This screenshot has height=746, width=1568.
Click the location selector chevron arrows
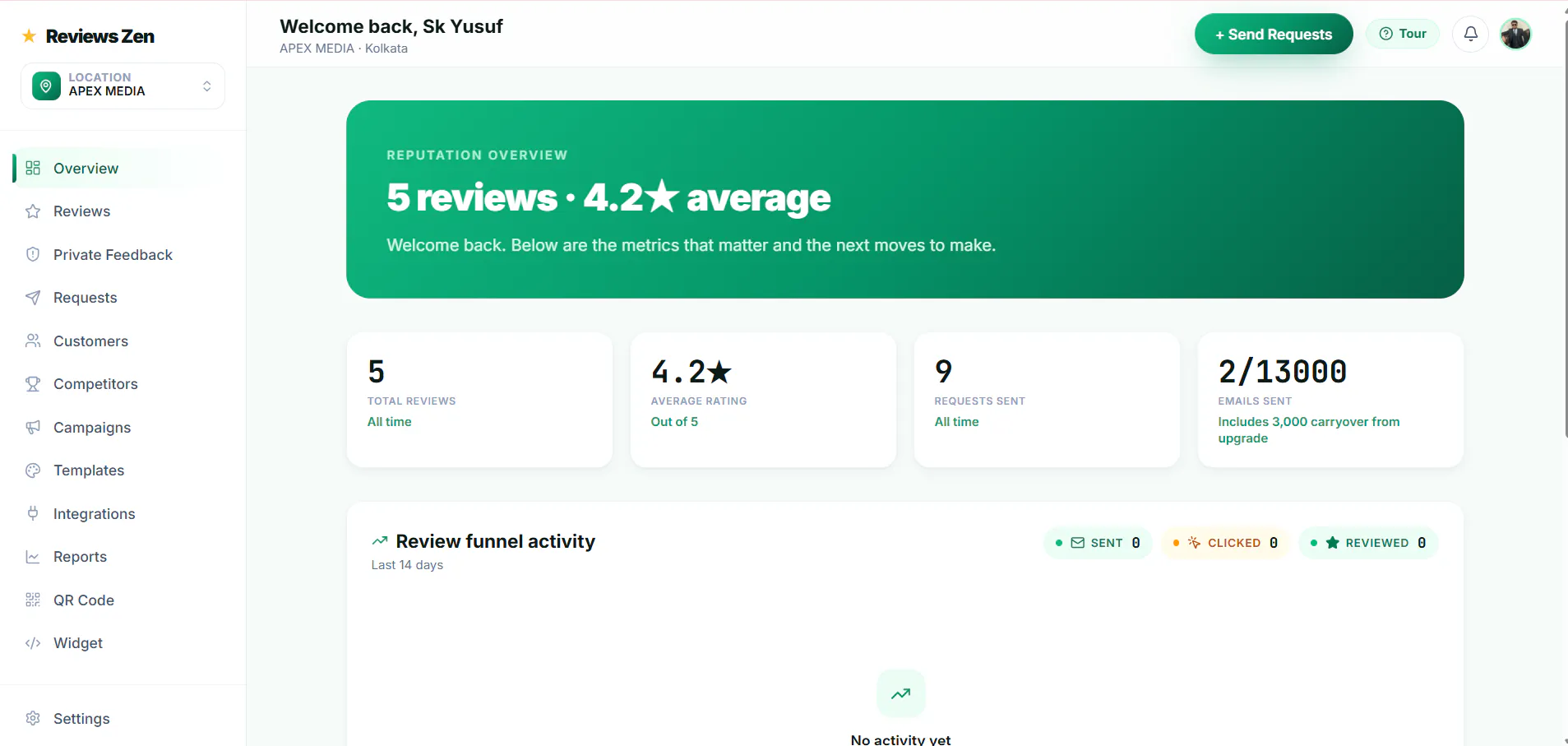point(207,86)
